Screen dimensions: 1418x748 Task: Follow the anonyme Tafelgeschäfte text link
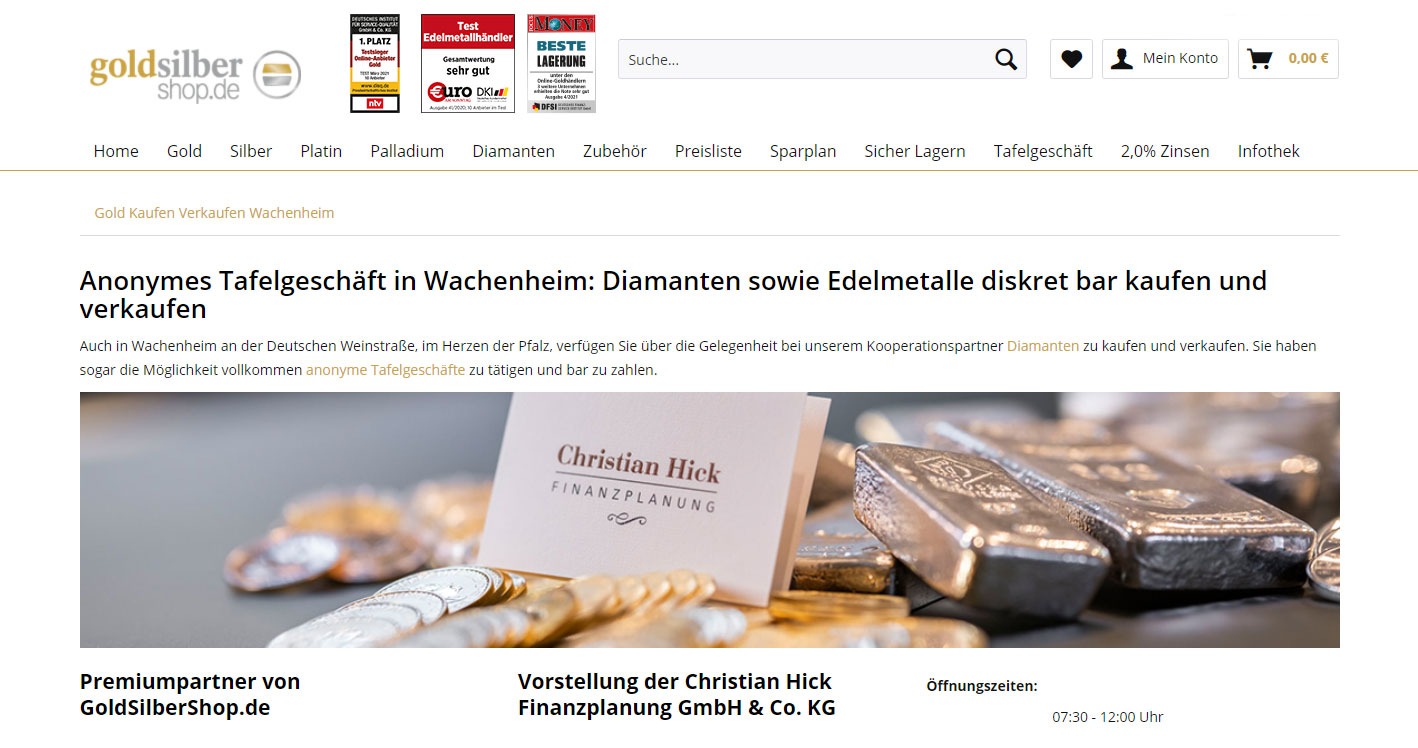pos(385,370)
